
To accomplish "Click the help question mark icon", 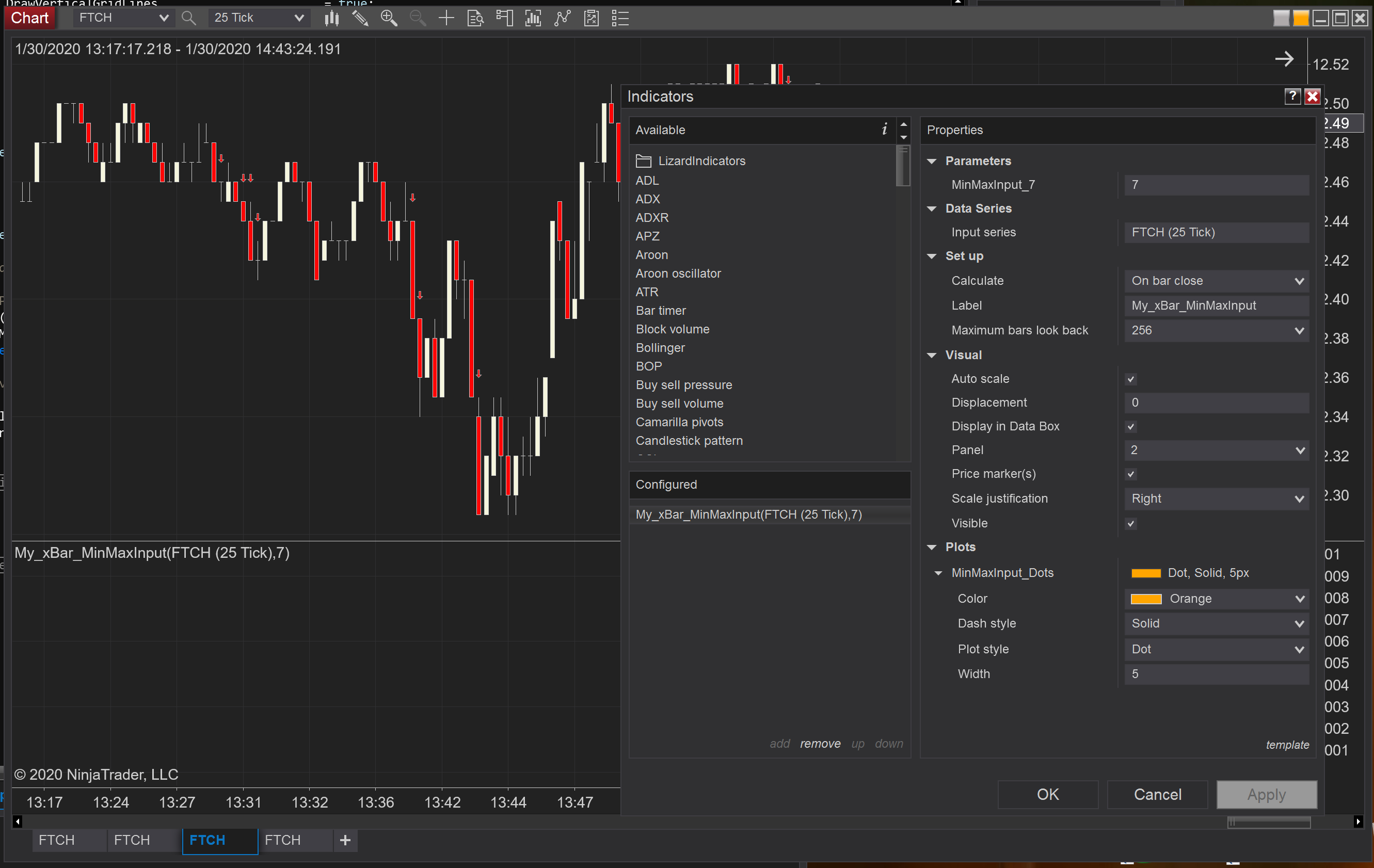I will pos(1292,97).
